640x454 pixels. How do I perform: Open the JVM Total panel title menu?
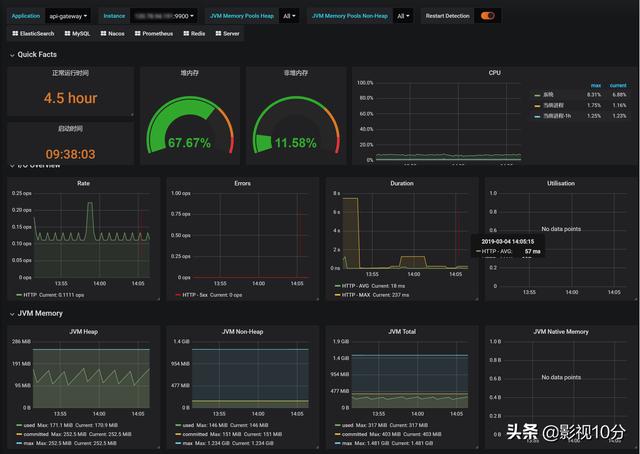(402, 332)
